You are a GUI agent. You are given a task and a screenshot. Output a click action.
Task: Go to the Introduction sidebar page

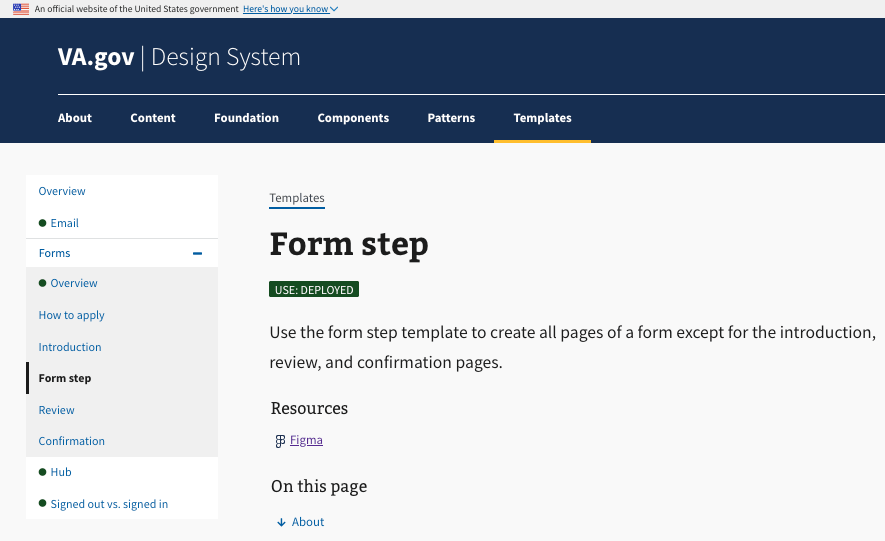pos(70,347)
